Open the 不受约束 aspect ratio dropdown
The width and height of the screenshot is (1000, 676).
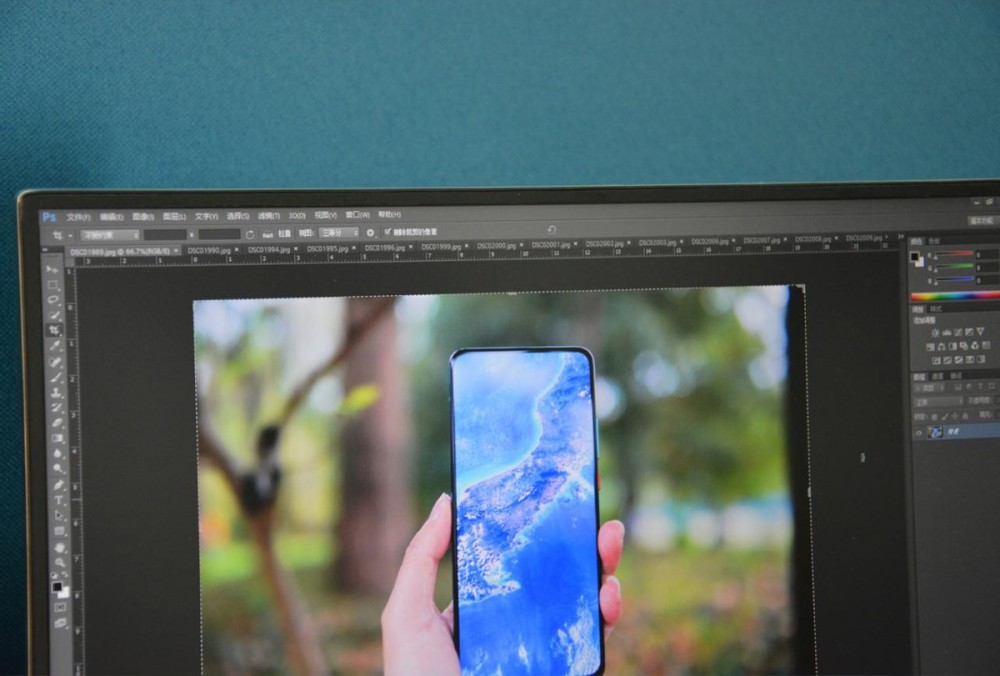click(110, 235)
